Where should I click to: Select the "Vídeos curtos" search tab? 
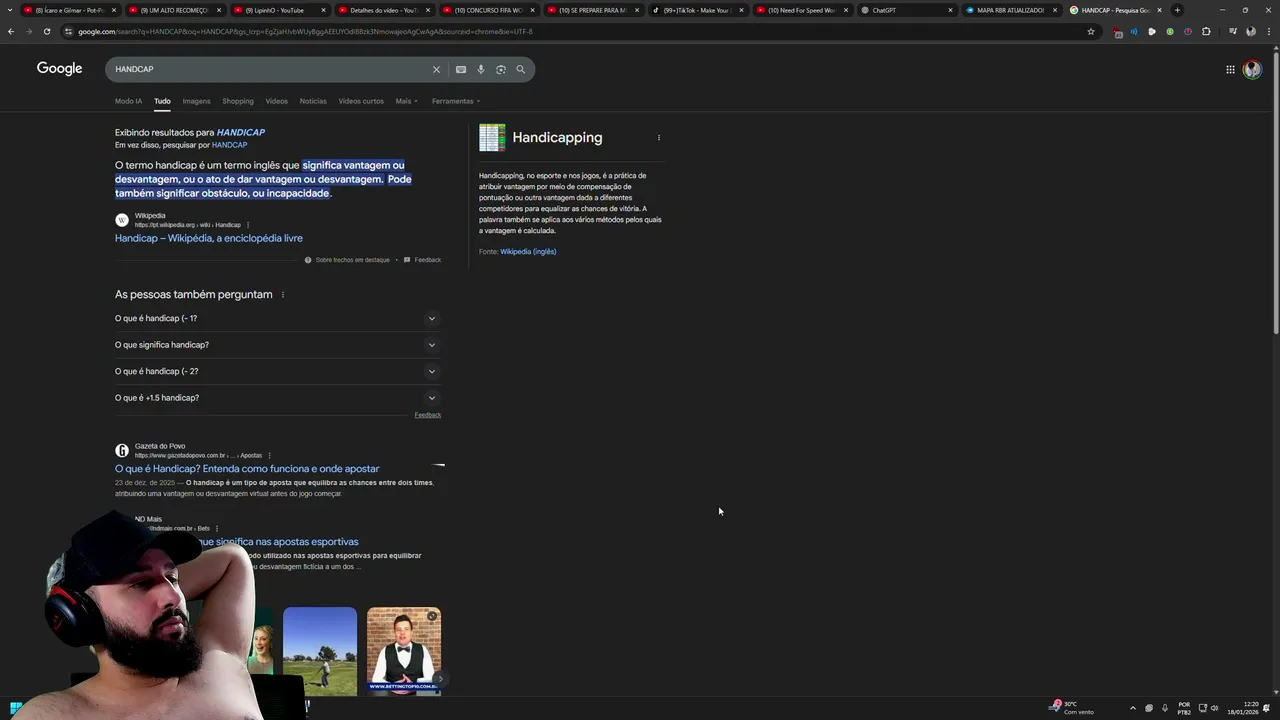pyautogui.click(x=361, y=101)
